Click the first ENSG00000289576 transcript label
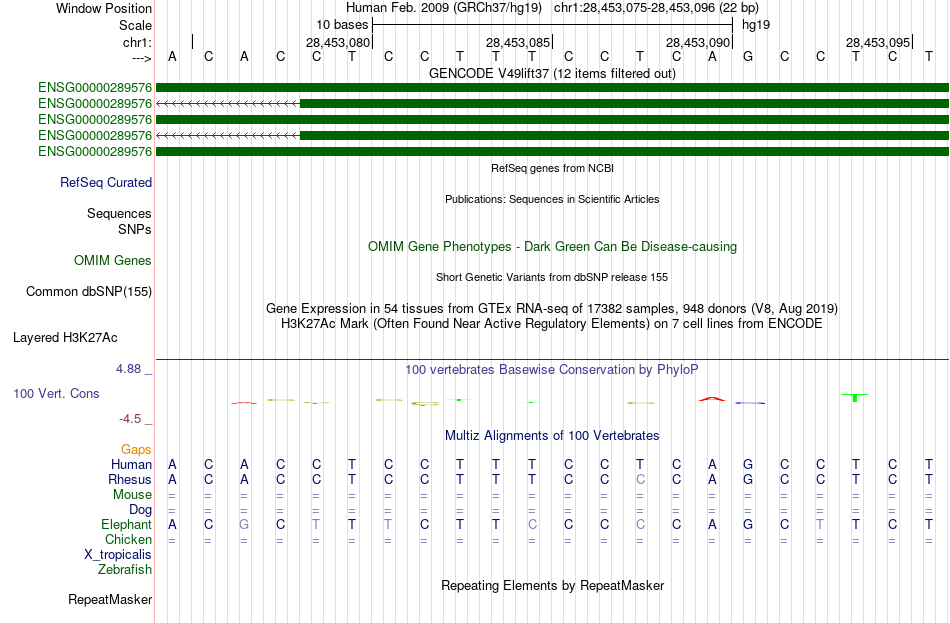The image size is (950, 623). [95, 88]
